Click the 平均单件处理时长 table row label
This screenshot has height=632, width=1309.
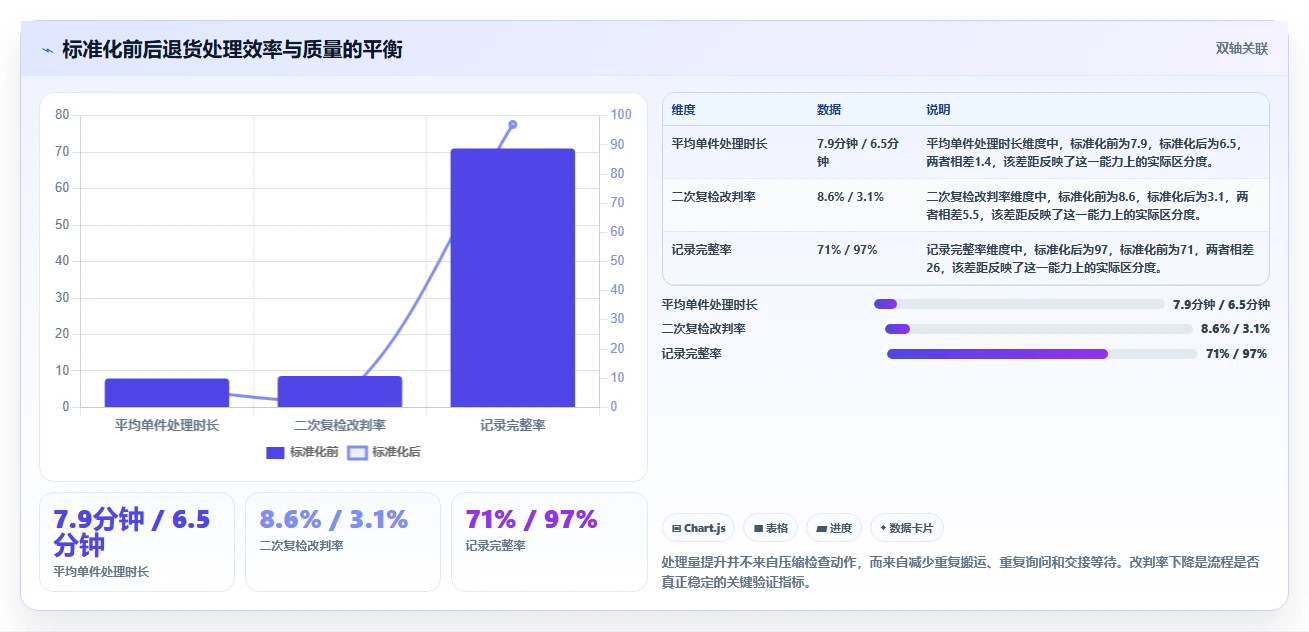point(719,144)
